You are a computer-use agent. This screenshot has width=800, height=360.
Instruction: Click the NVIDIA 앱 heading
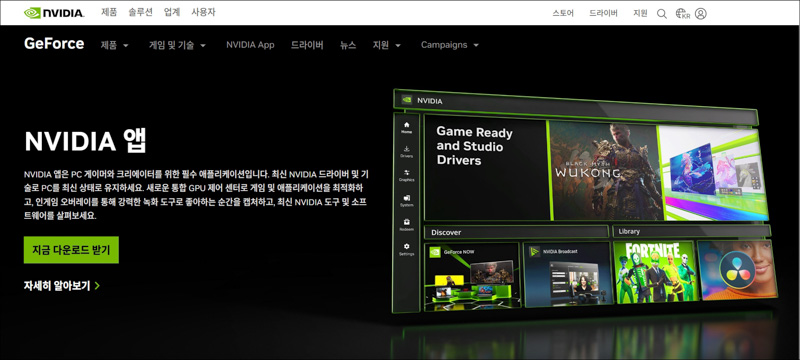point(85,141)
